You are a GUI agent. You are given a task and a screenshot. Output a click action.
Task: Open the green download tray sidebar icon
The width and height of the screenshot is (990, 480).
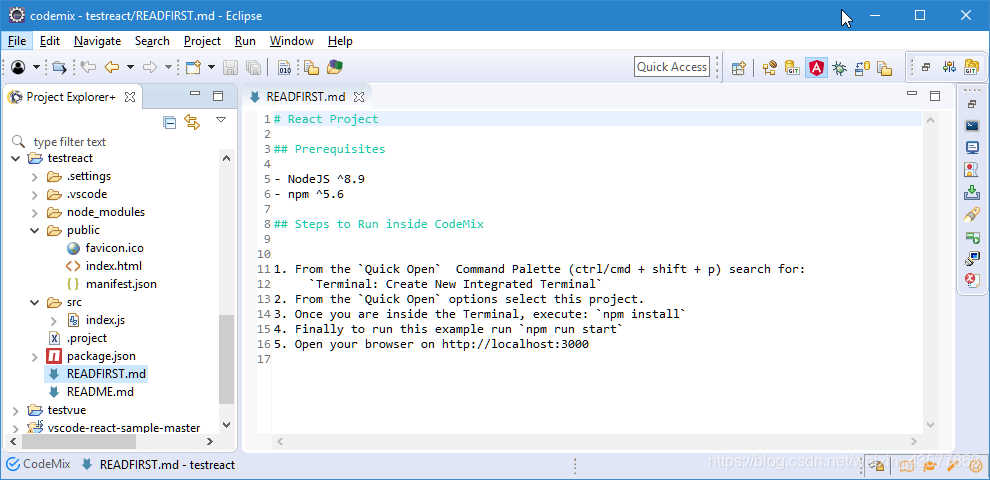(x=972, y=192)
